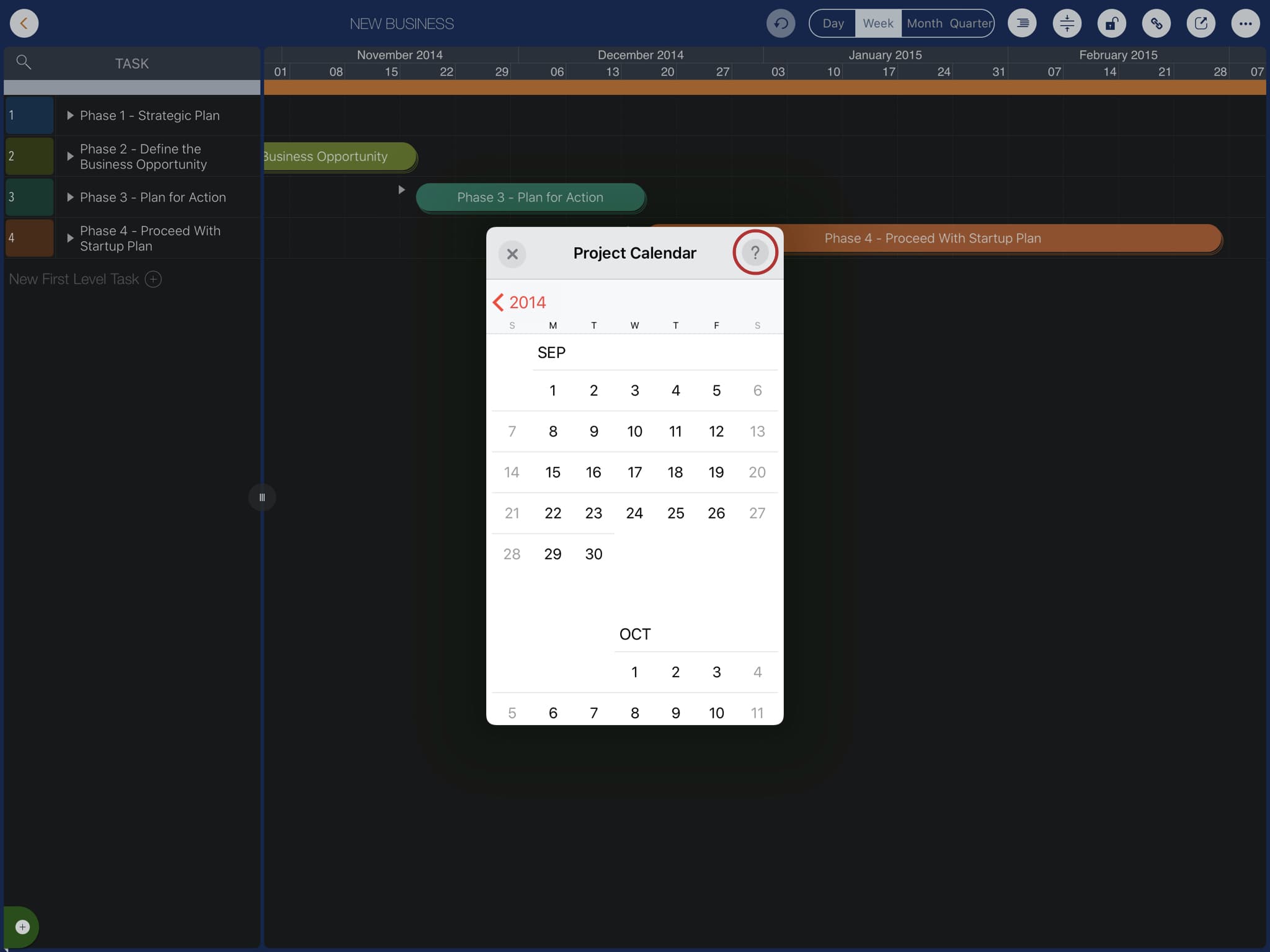
Task: Select September 17 in the calendar
Action: point(634,473)
